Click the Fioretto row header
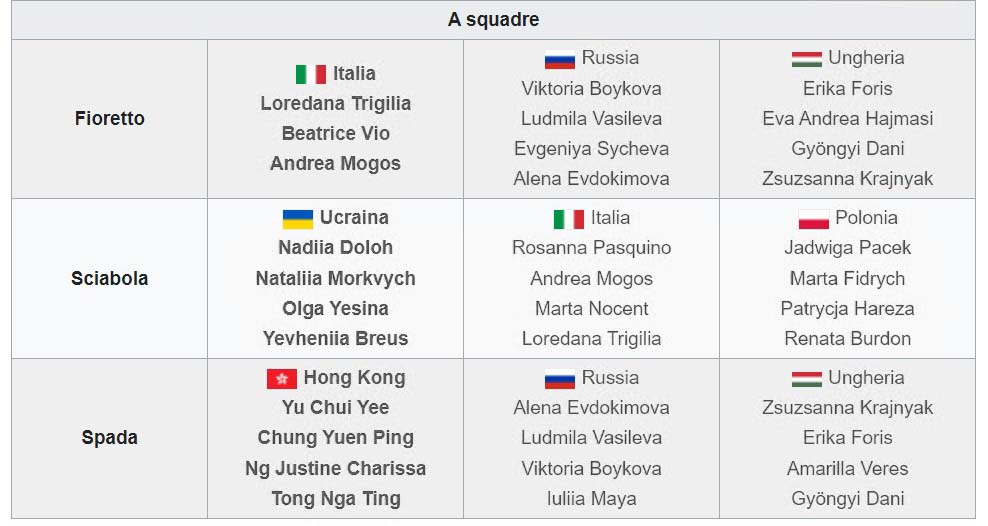Viewport: 988px width, 526px height. click(x=110, y=118)
